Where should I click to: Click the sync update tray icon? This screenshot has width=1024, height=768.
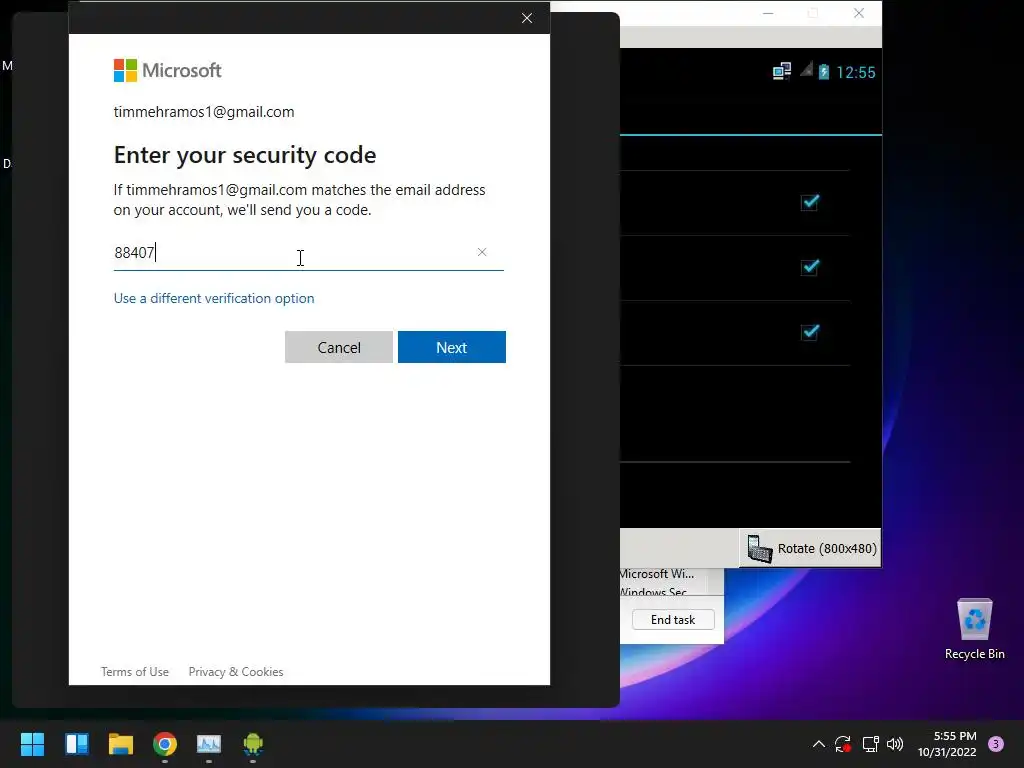[842, 744]
